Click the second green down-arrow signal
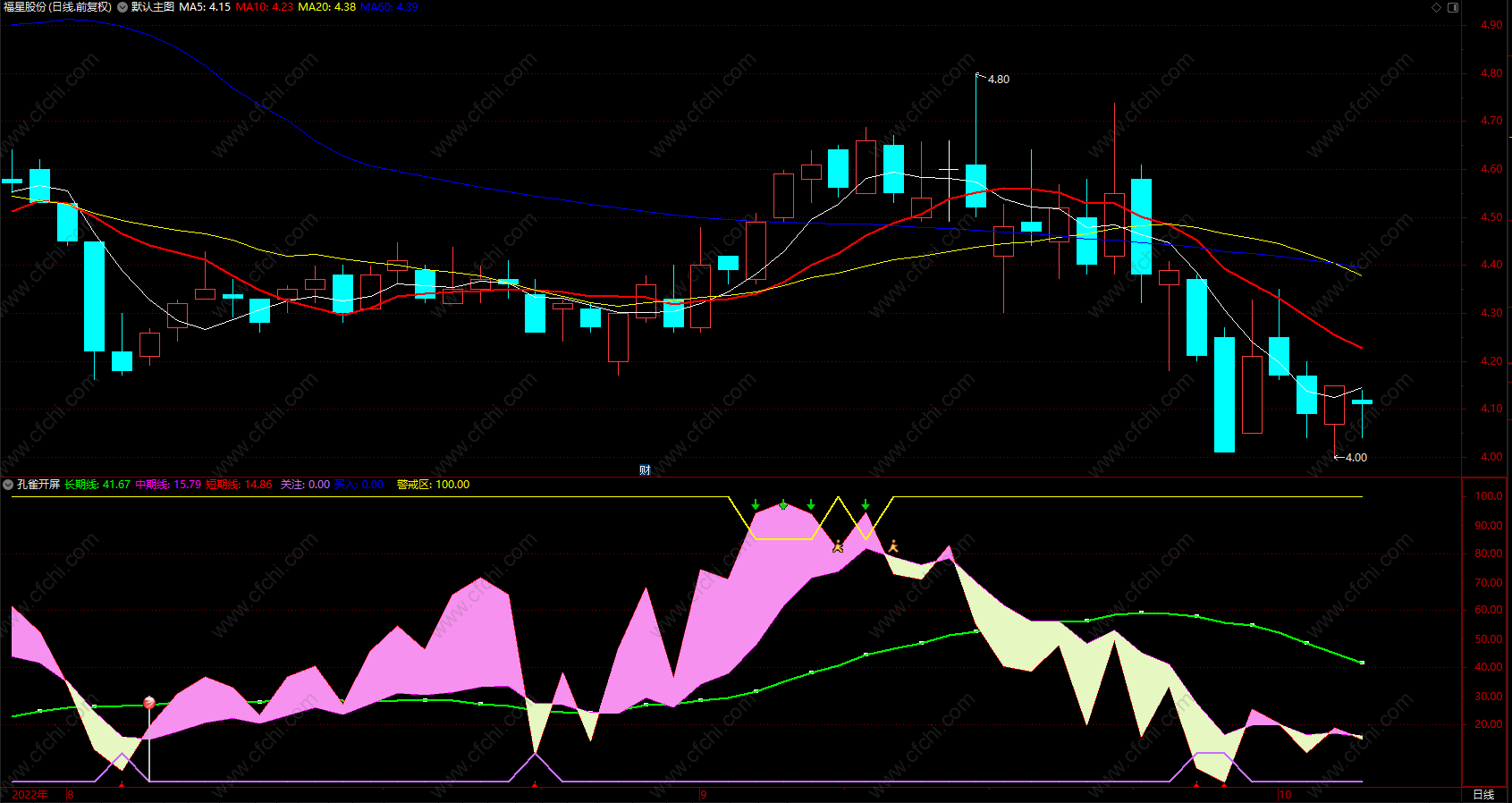 pos(783,505)
